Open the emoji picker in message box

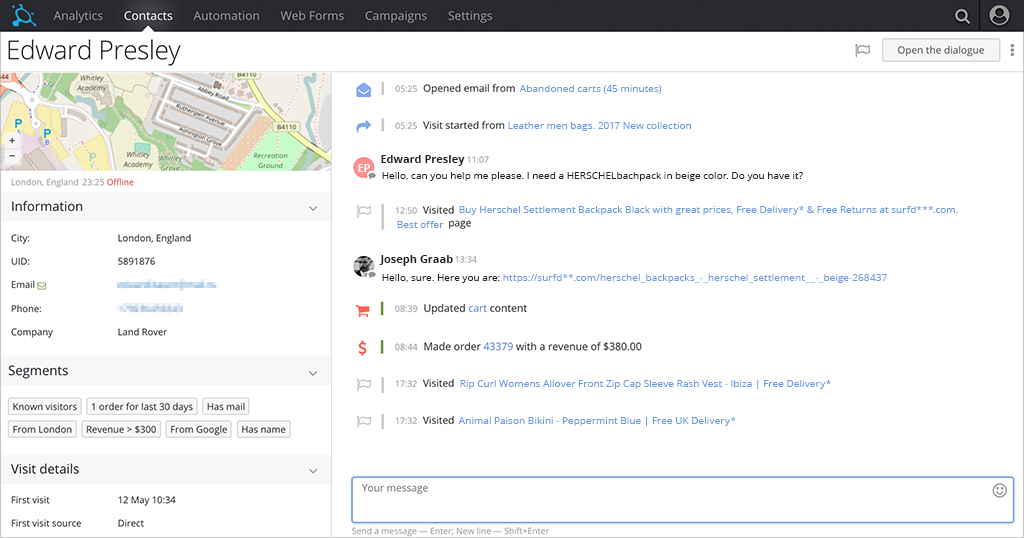click(999, 490)
